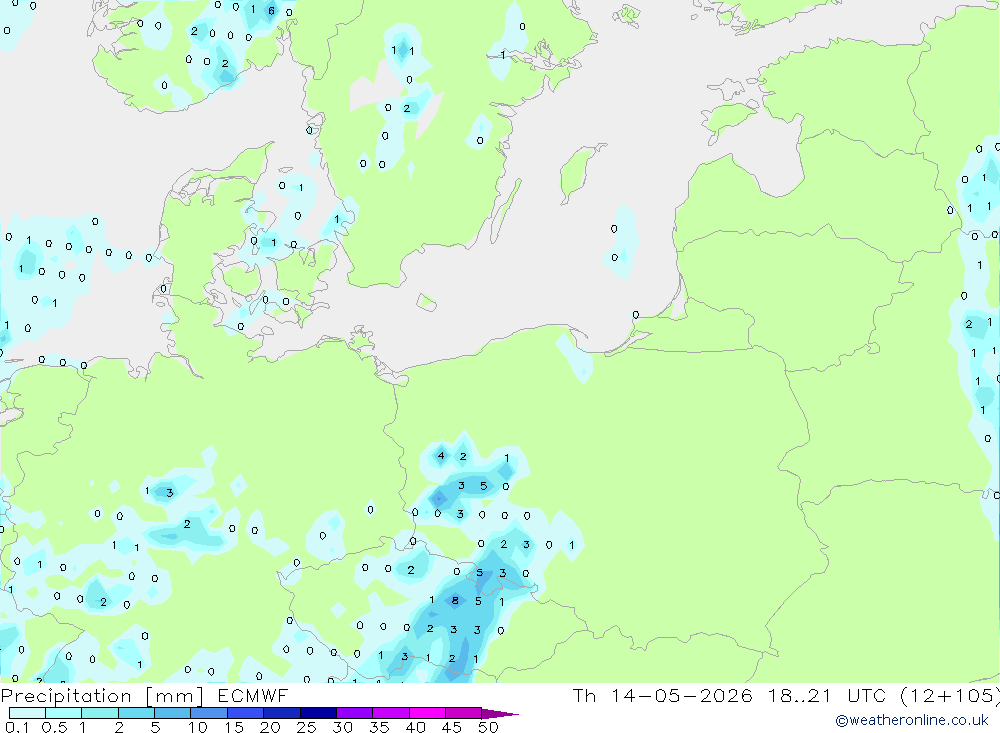
Task: Click the legend label '20'
Action: pos(270,727)
